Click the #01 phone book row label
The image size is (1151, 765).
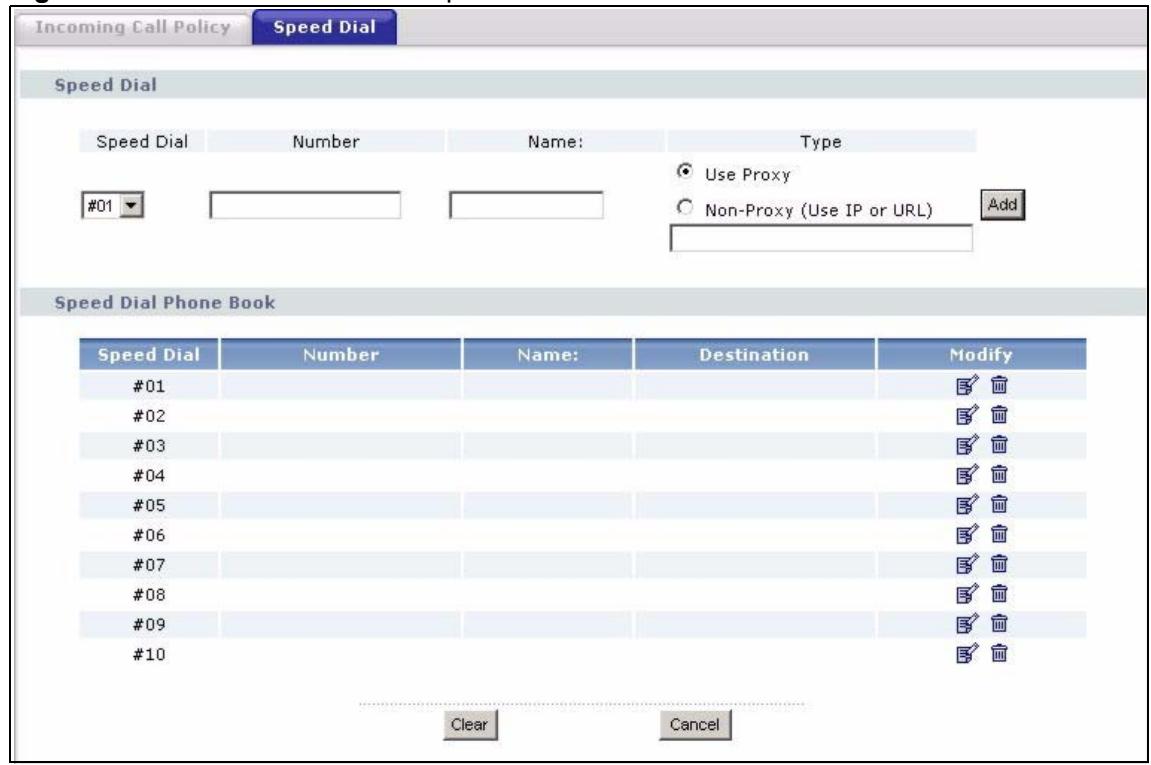(149, 386)
